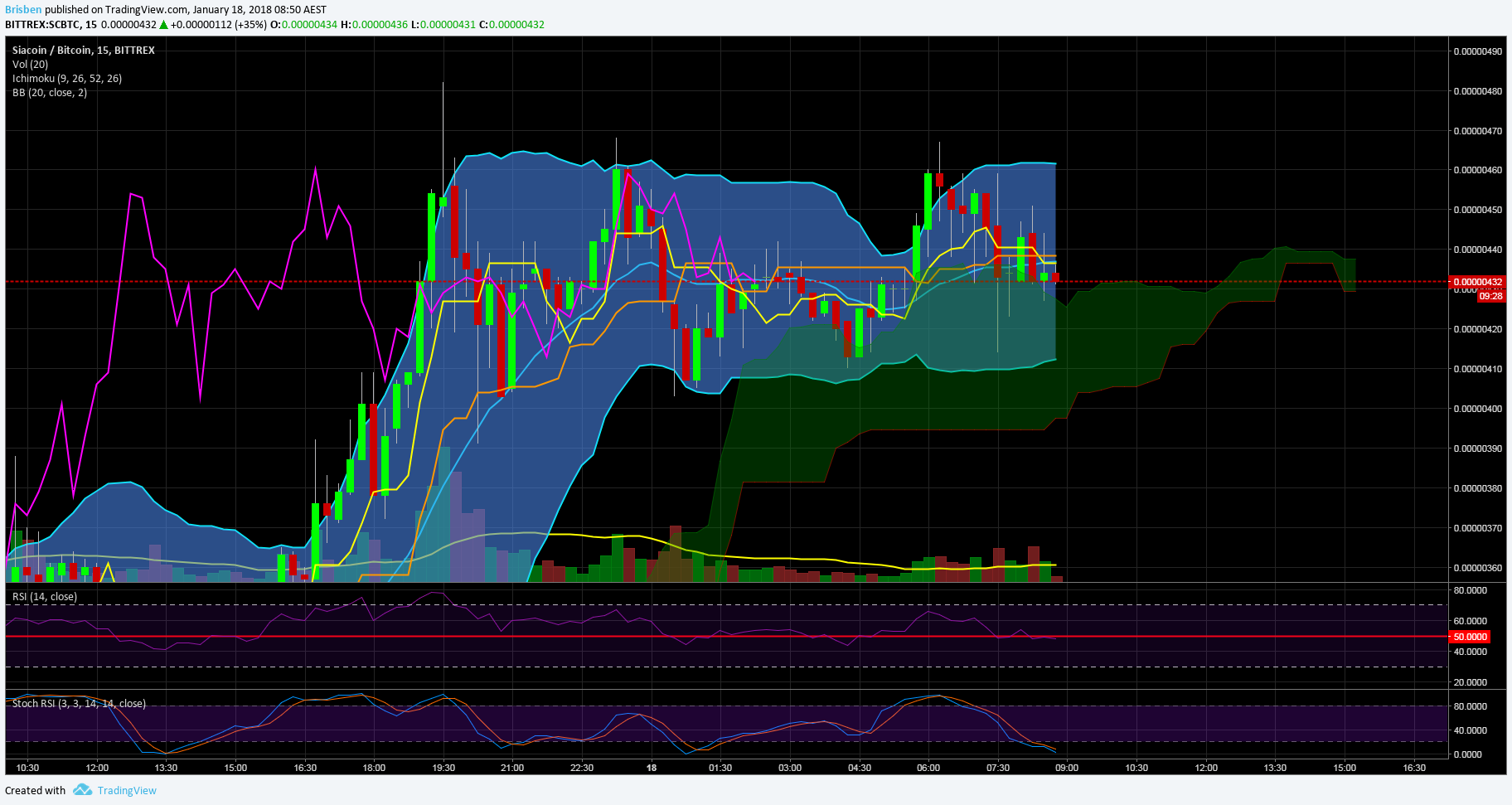This screenshot has width=1512, height=805.
Task: Click the 20.0000 RSI axis label
Action: pyautogui.click(x=1471, y=682)
